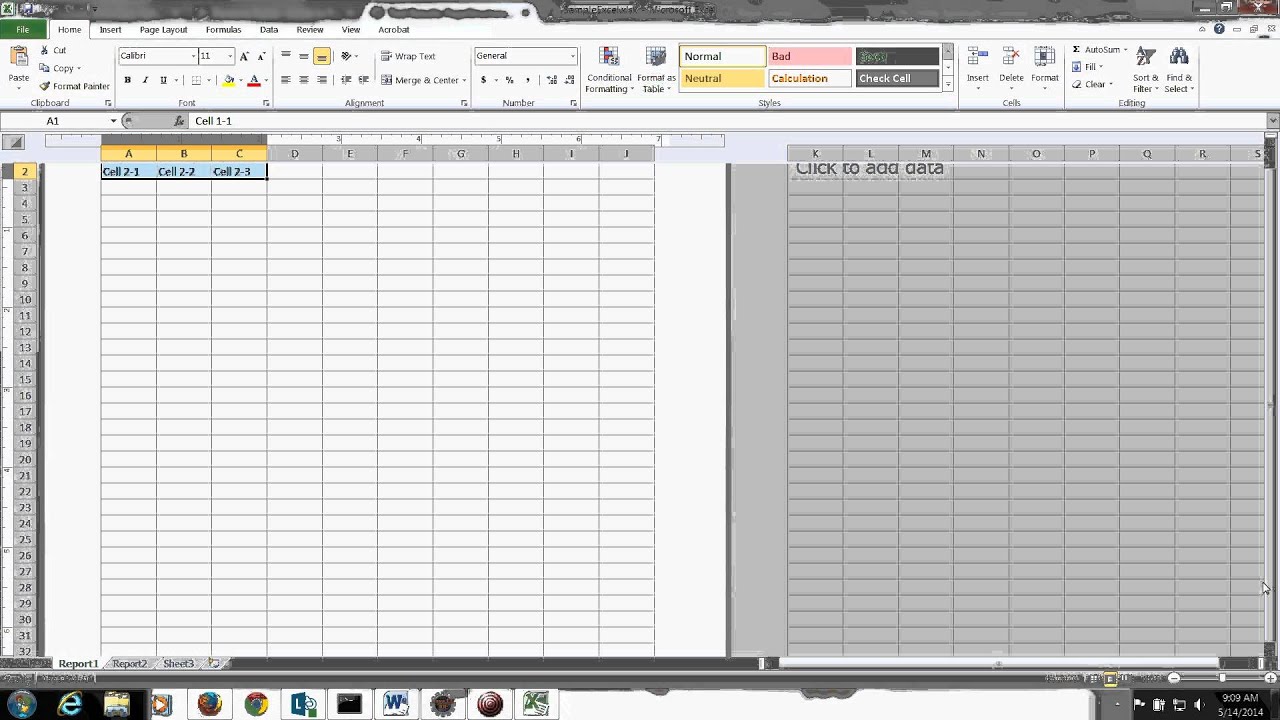The height and width of the screenshot is (720, 1280).
Task: Open Format as Table gallery
Action: coord(656,70)
